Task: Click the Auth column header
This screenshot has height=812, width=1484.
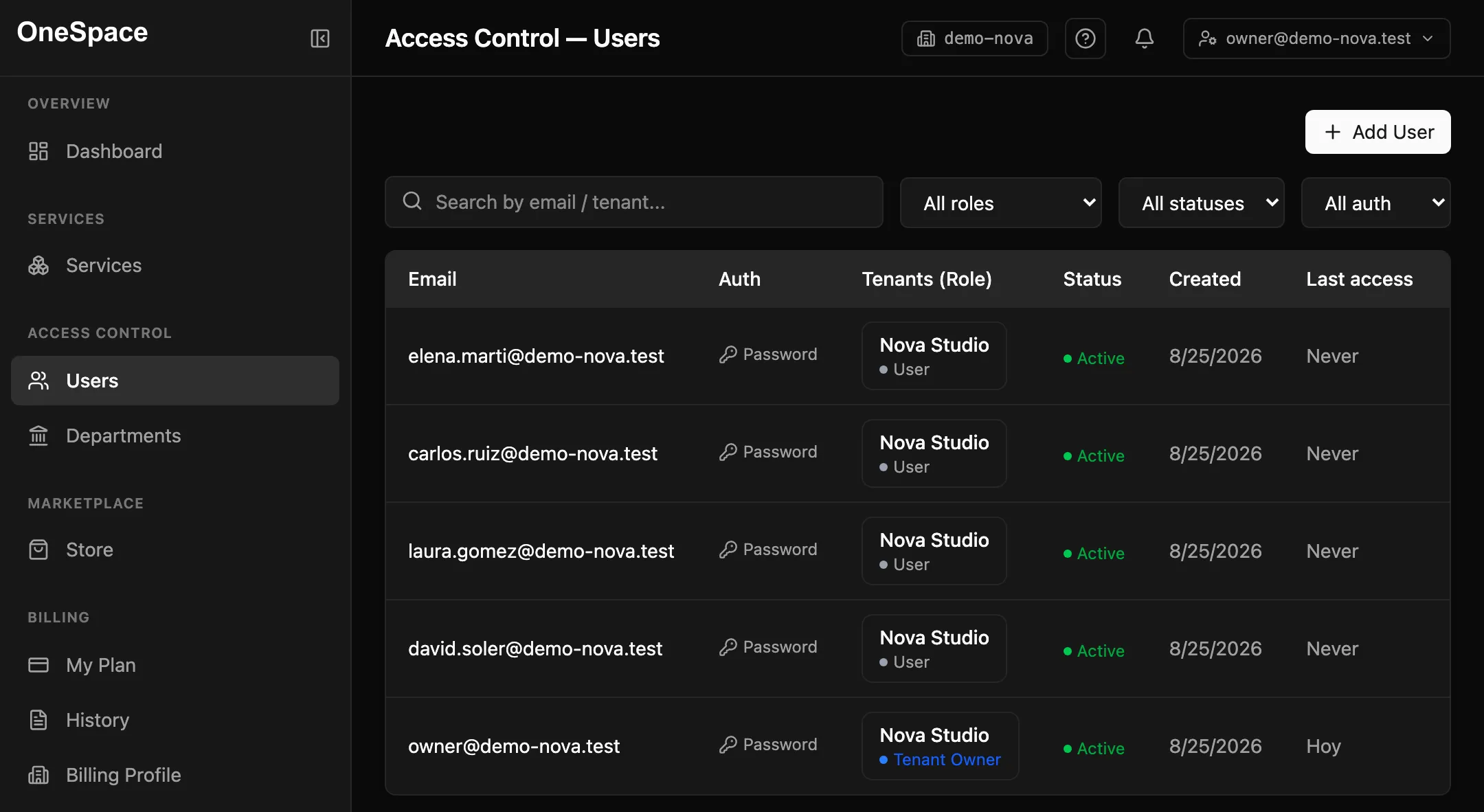Action: (x=739, y=279)
